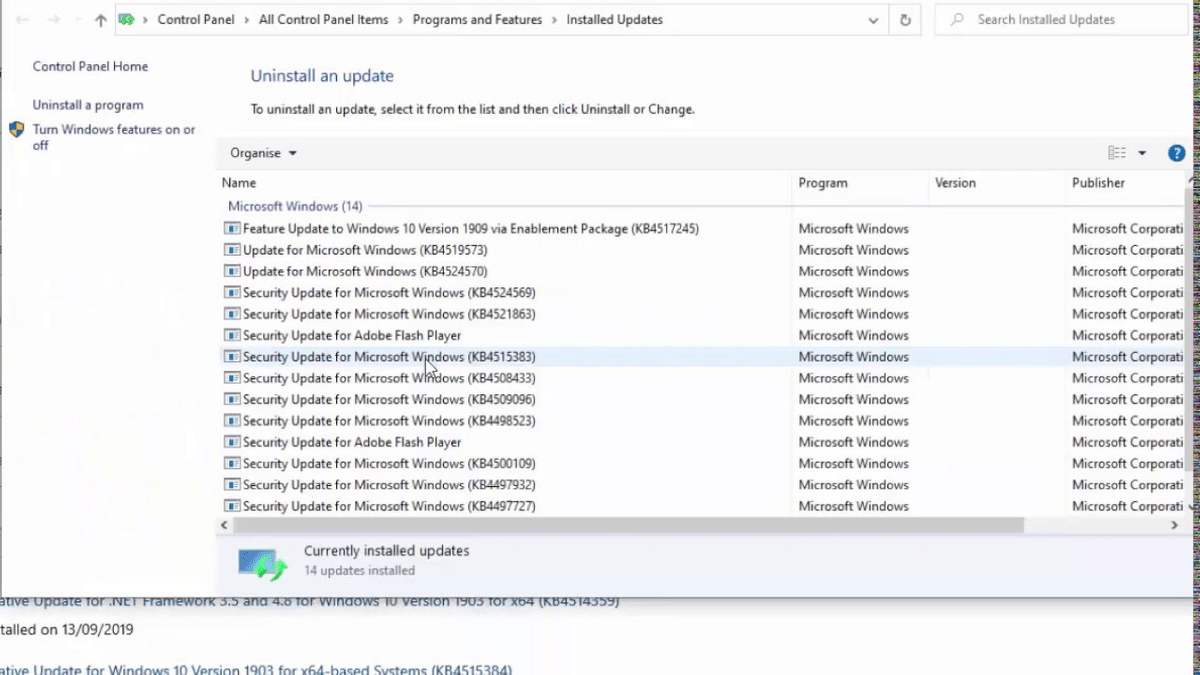Go to Programs and Features breadcrumb

point(477,20)
